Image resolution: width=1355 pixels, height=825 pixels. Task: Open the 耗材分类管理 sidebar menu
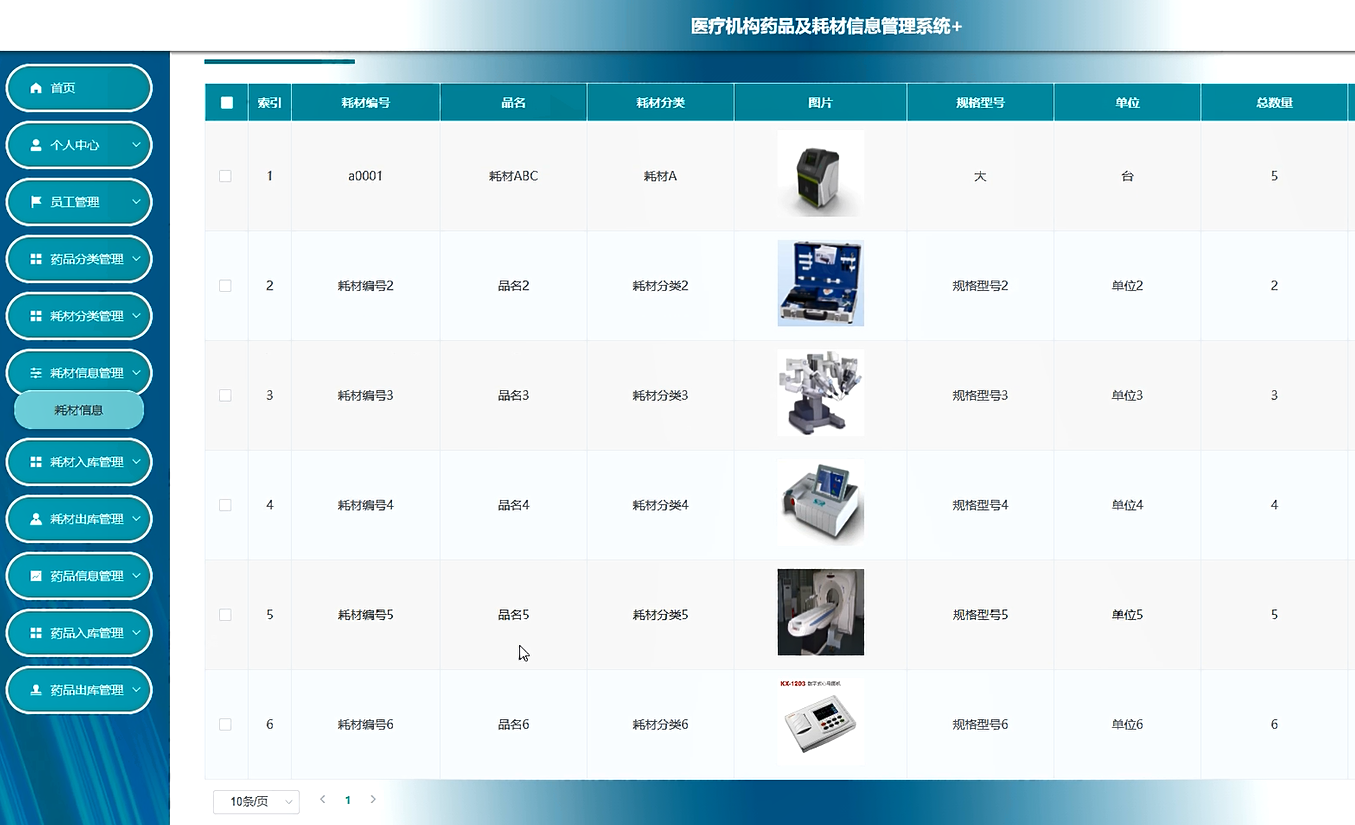tap(79, 316)
